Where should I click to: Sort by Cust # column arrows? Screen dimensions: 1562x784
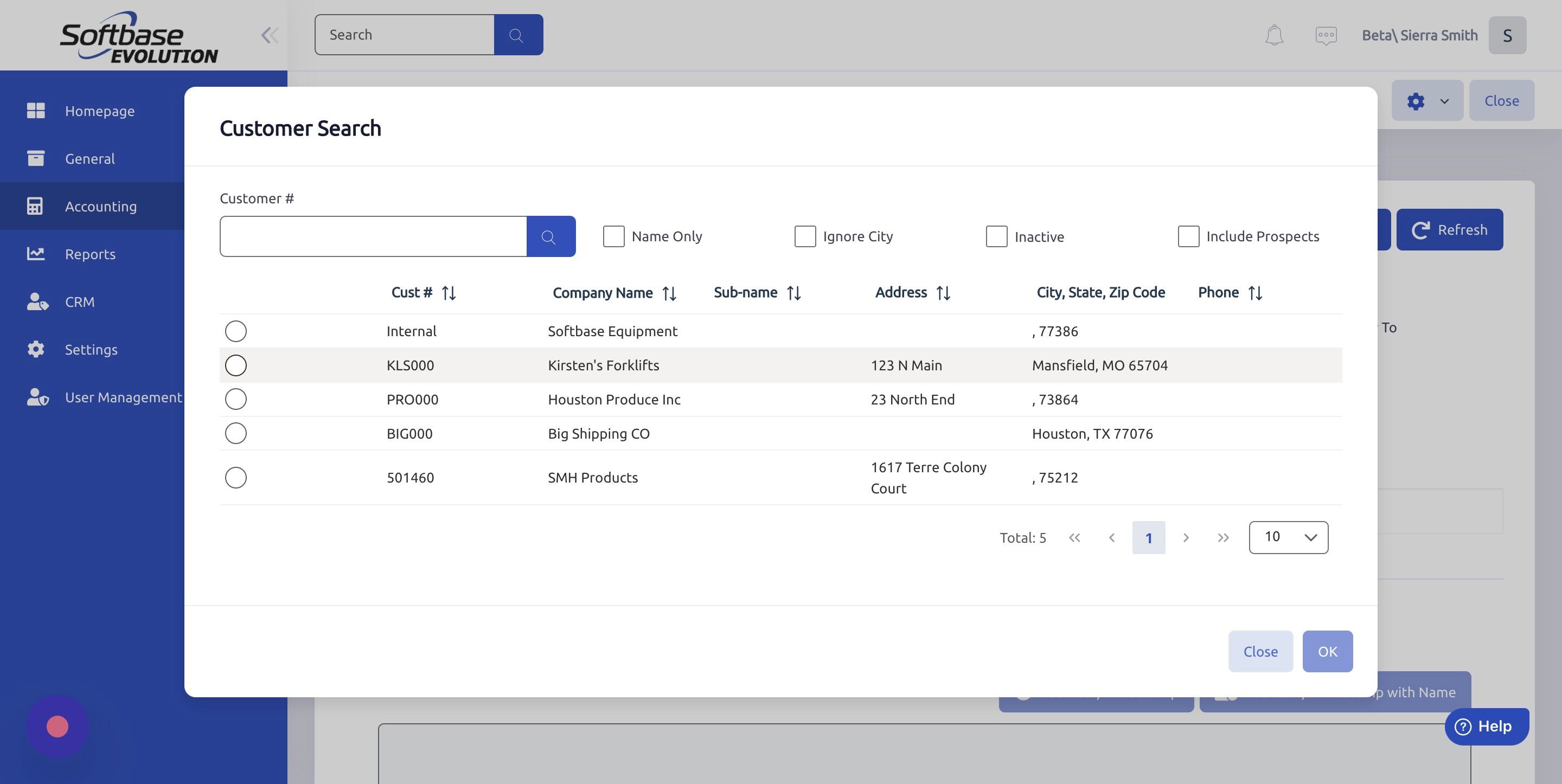pos(449,293)
